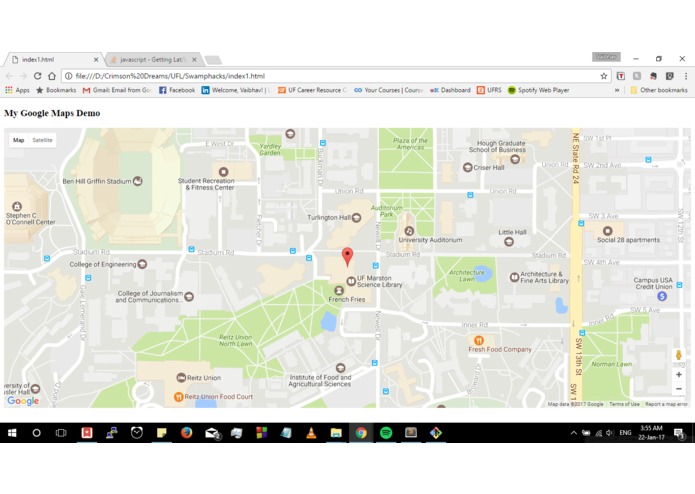695x494 pixels.
Task: Open Spotify Web Player bookmark
Action: [x=539, y=90]
